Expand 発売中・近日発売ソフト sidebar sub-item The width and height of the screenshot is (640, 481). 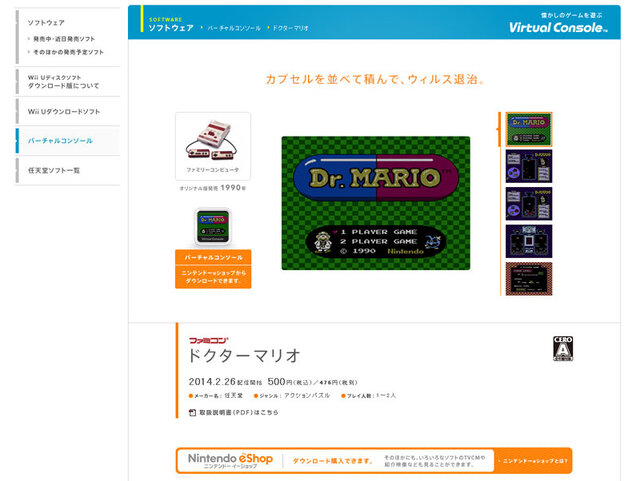pyautogui.click(x=68, y=37)
